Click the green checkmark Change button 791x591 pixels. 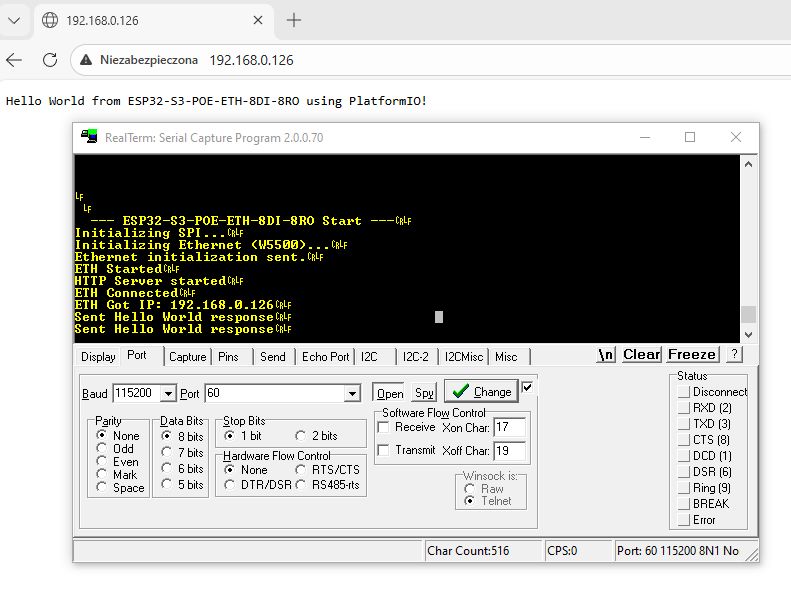(x=481, y=391)
